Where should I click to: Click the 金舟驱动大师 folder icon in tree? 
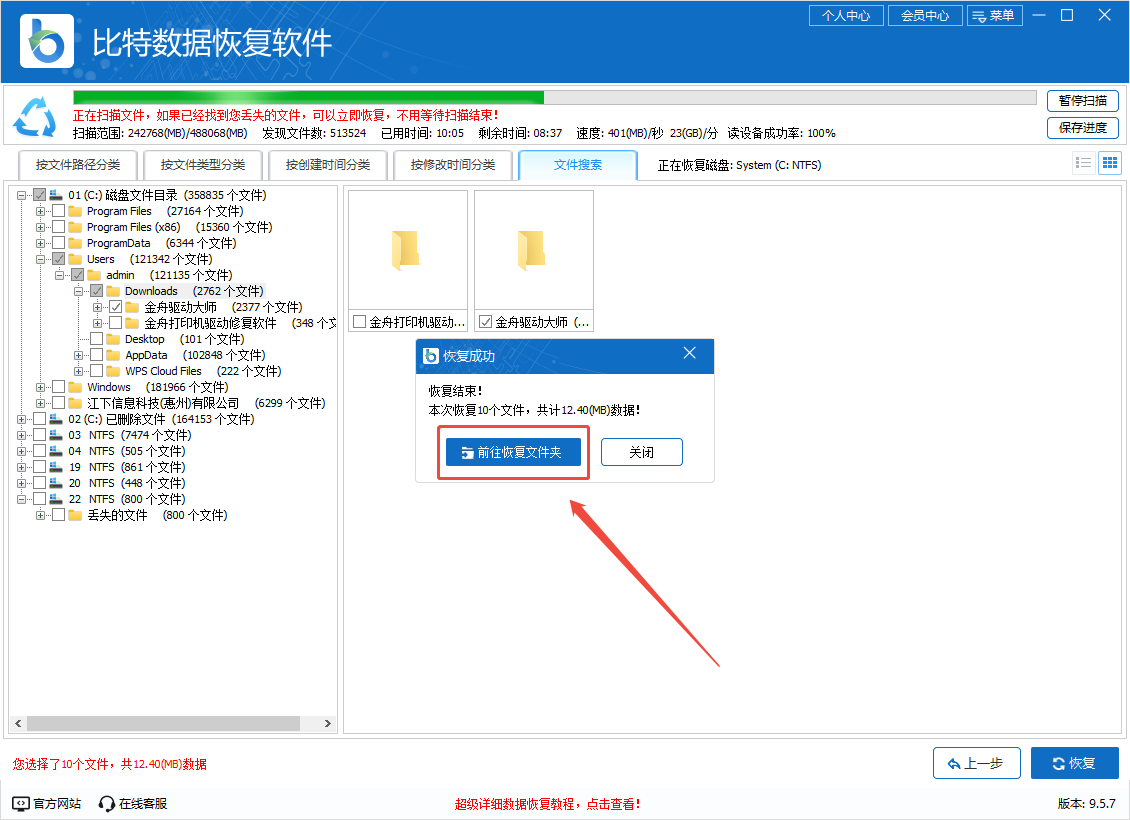pos(132,307)
